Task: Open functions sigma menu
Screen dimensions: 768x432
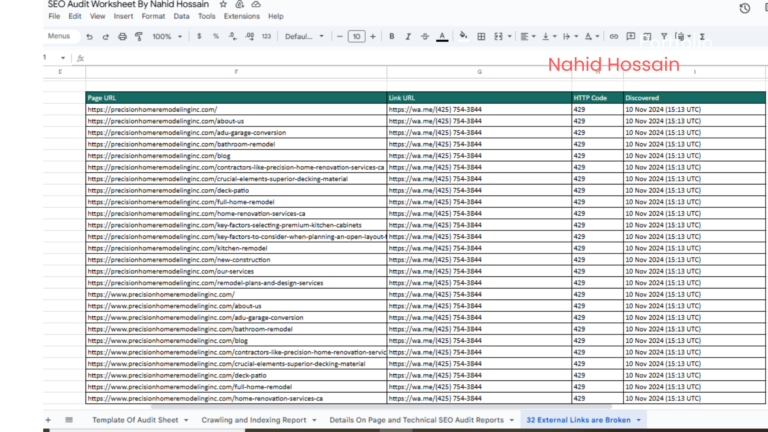Action: point(702,37)
